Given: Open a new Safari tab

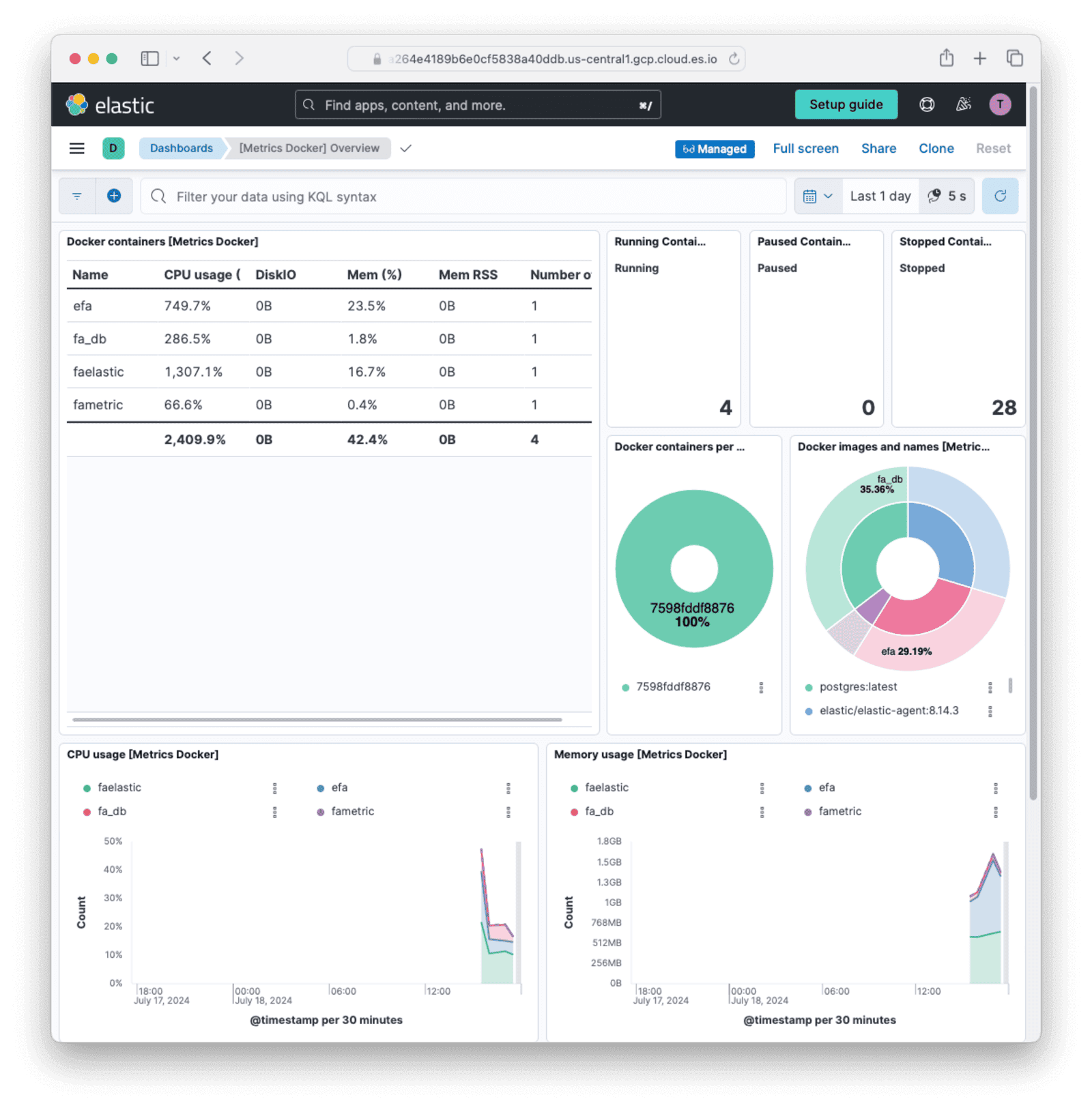Looking at the screenshot, I should 979,59.
